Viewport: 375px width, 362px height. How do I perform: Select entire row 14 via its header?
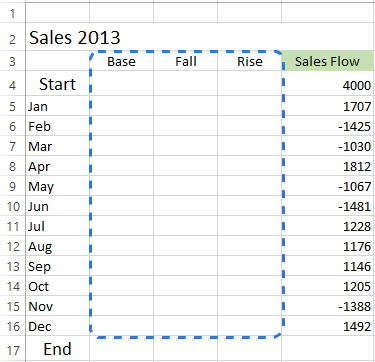(x=12, y=286)
